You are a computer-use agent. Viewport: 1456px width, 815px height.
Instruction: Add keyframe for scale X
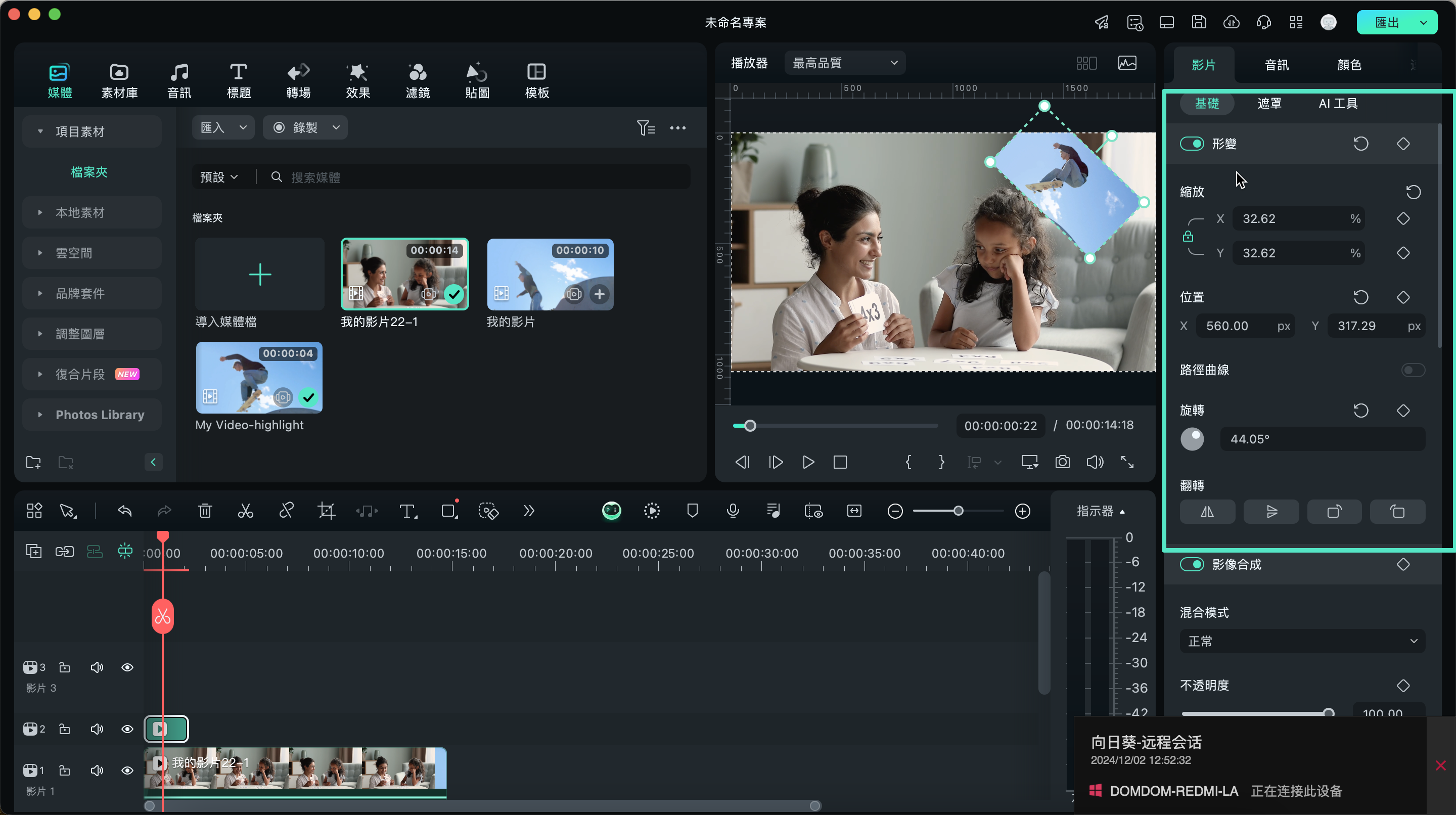coord(1403,219)
